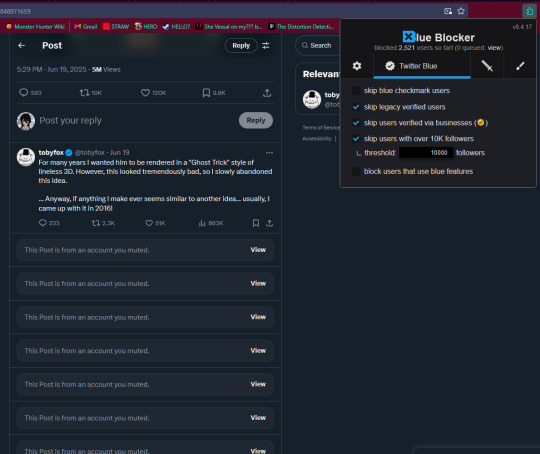
Task: Click the 233 replies icon on the tobyfox post
Action: coord(43,223)
